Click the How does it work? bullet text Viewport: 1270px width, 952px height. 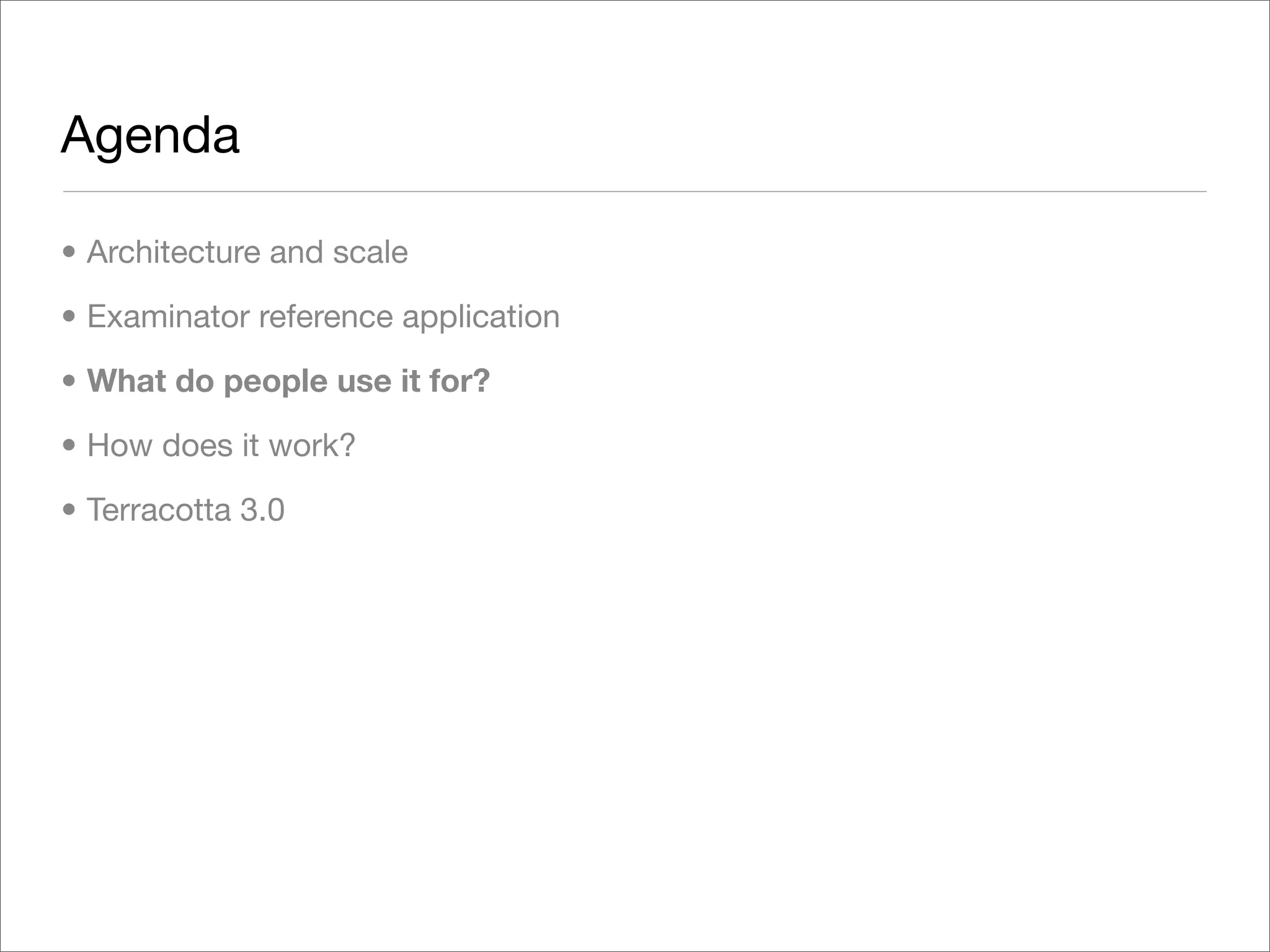pyautogui.click(x=221, y=446)
